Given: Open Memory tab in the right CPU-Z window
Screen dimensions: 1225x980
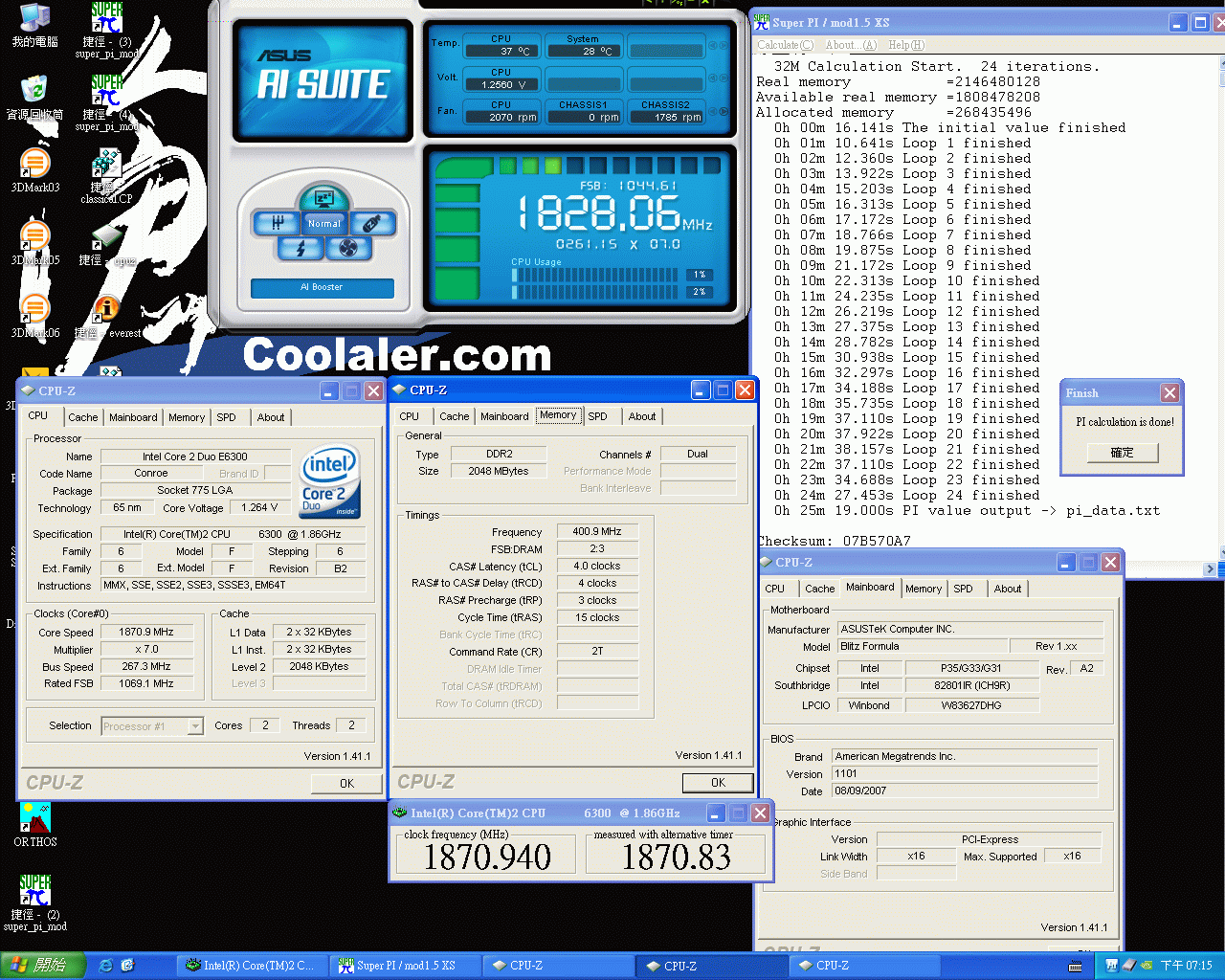Looking at the screenshot, I should click(x=923, y=589).
